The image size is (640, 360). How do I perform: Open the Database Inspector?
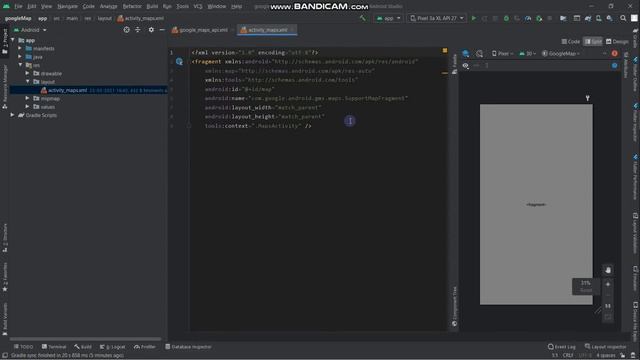(188, 347)
